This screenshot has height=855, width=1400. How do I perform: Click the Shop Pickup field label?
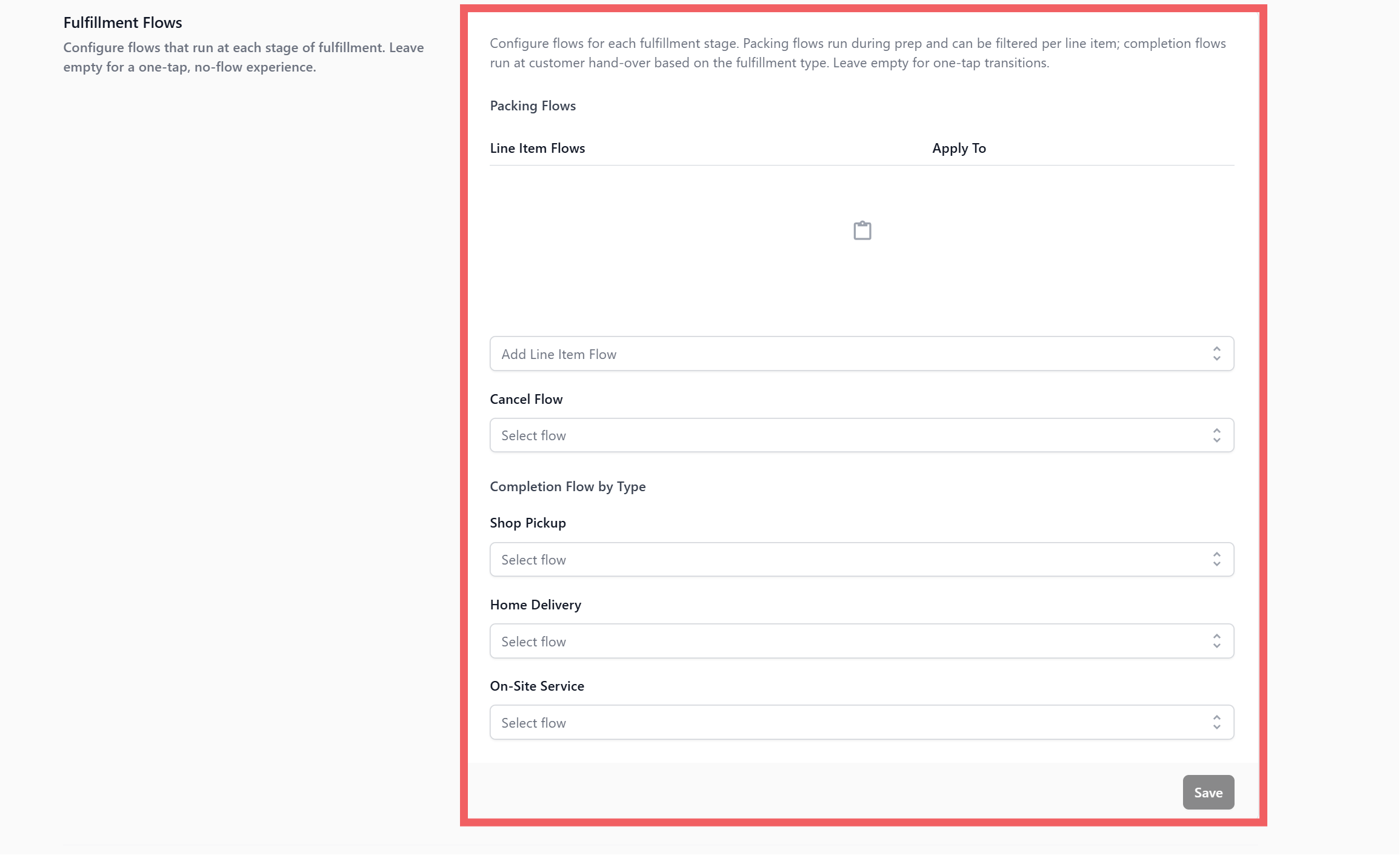pyautogui.click(x=527, y=523)
